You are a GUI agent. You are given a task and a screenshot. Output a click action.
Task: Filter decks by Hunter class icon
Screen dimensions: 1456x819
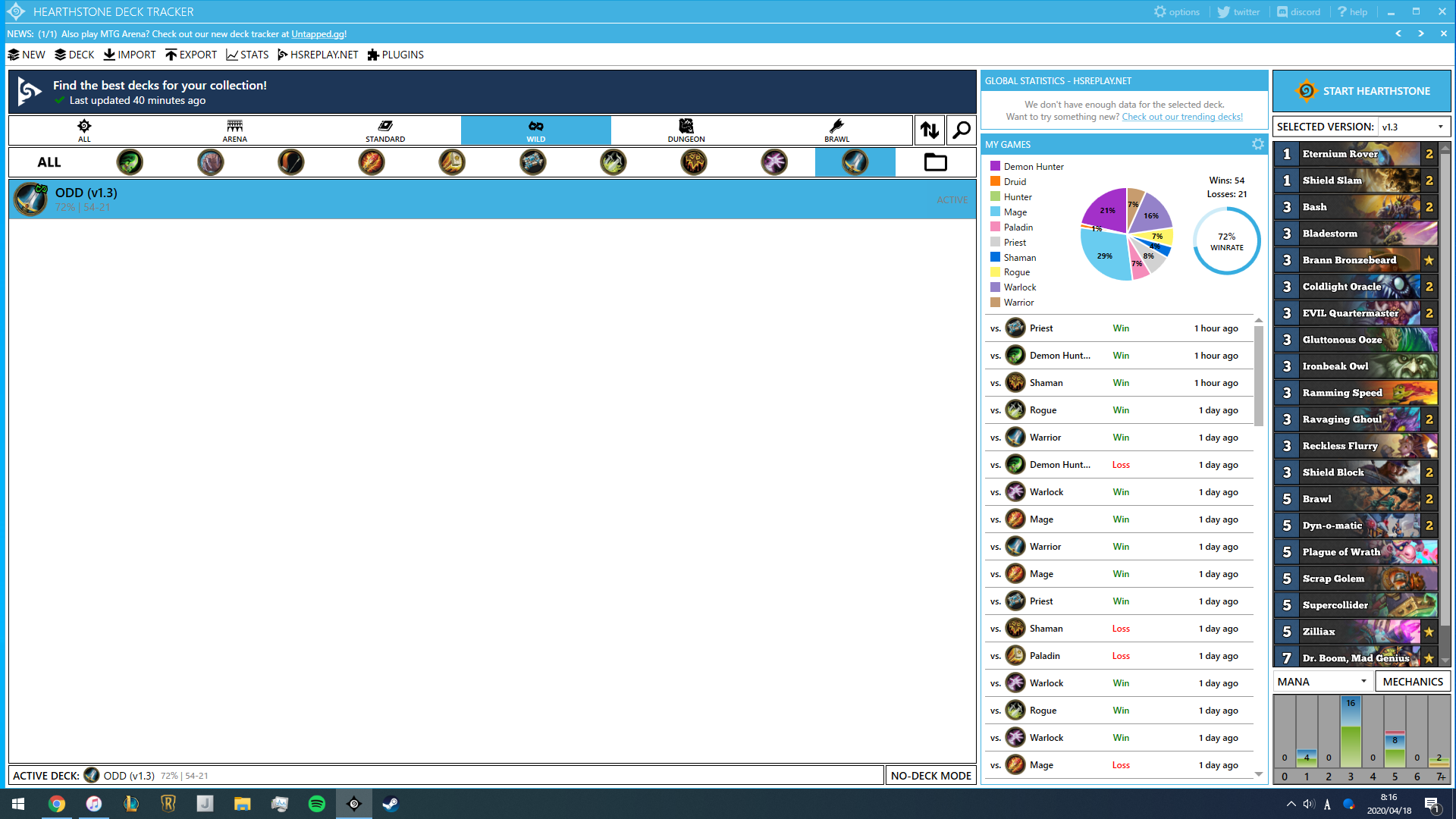coord(291,162)
